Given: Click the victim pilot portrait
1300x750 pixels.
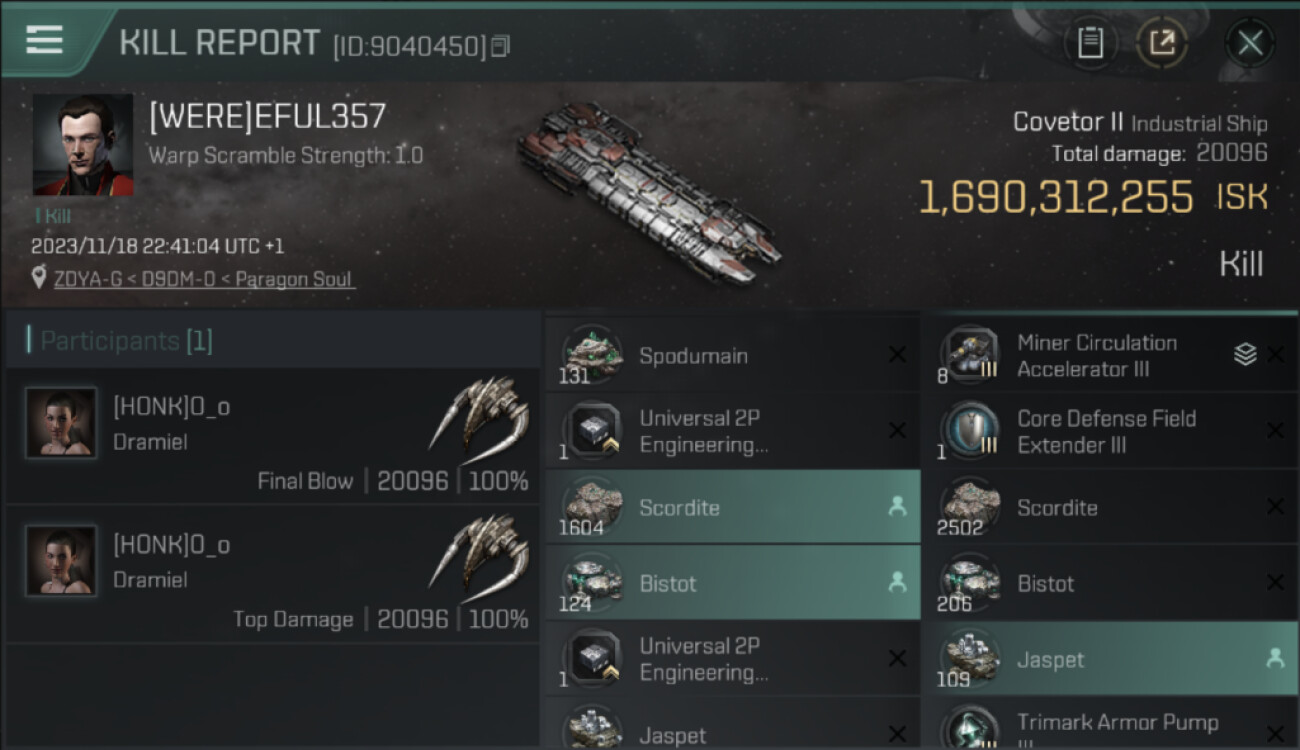Looking at the screenshot, I should tap(82, 145).
